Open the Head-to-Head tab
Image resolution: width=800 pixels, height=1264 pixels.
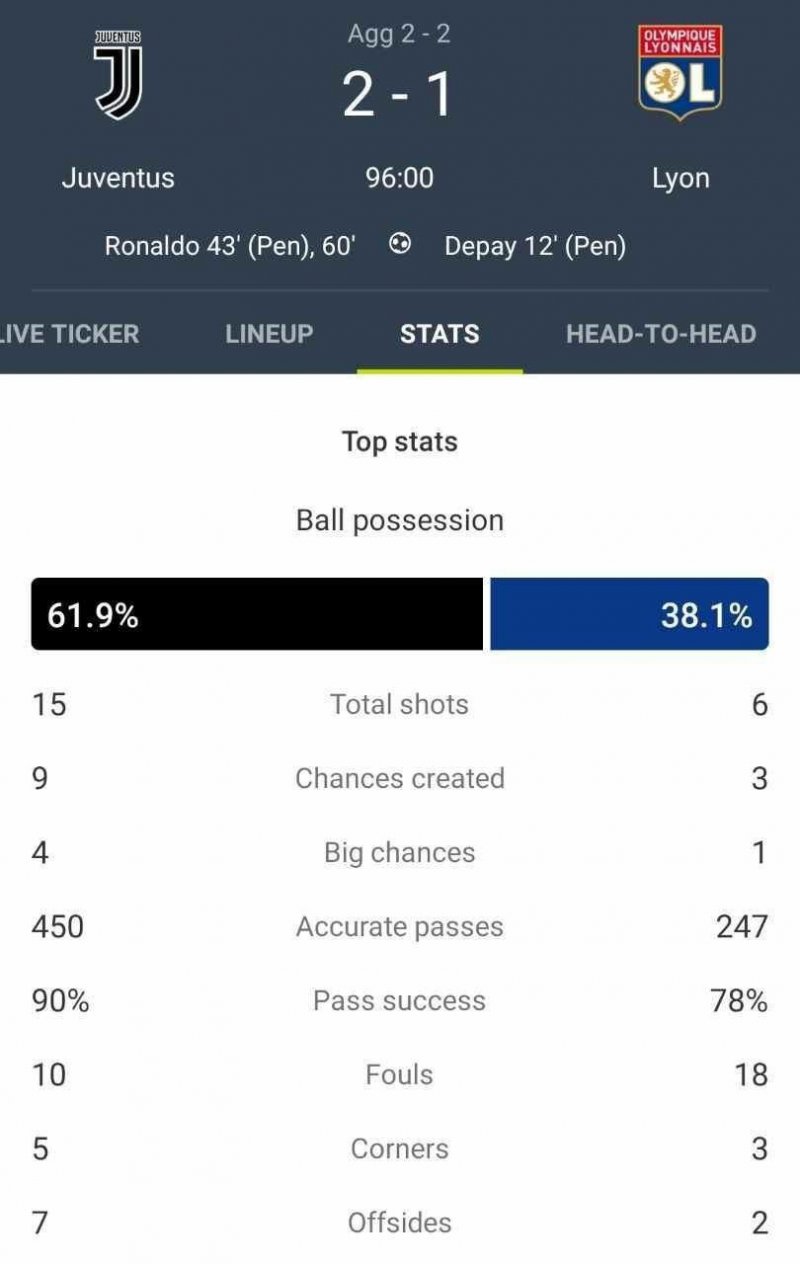[x=661, y=333]
